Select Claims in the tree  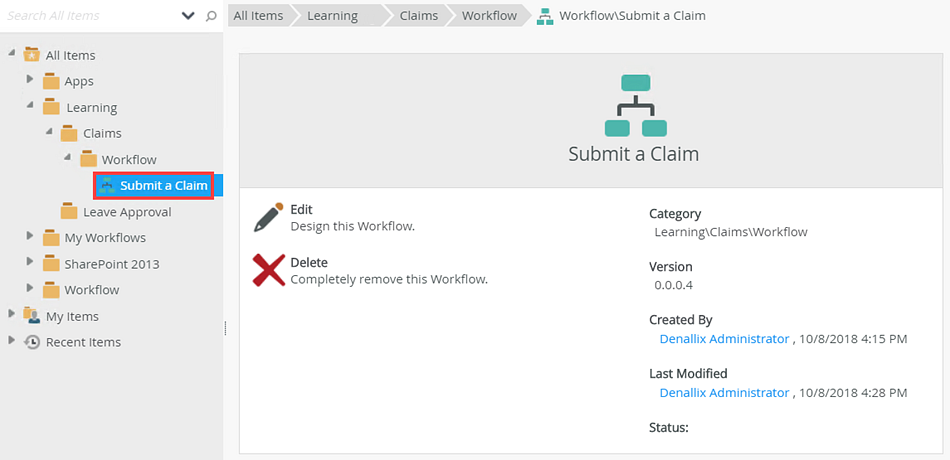coord(102,133)
